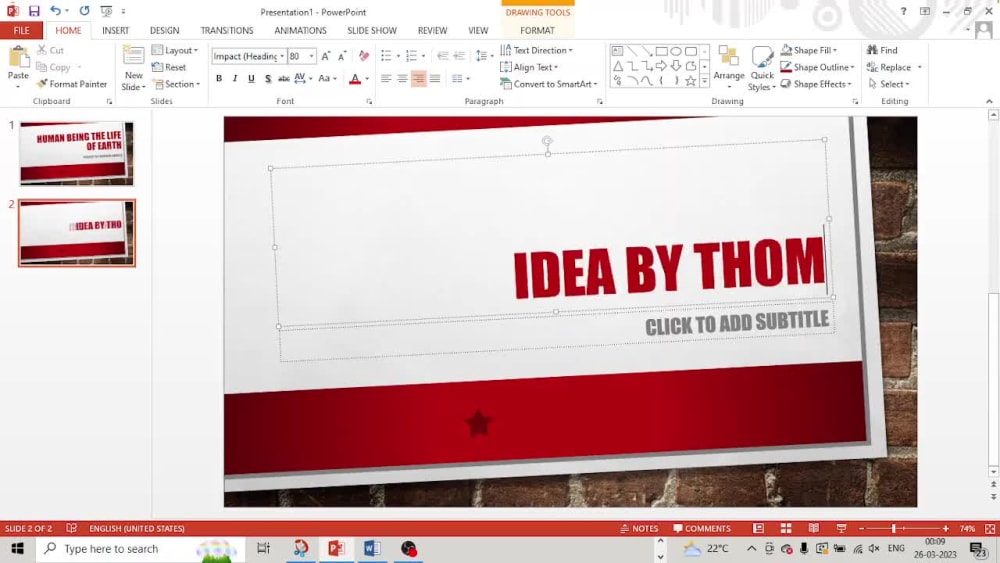Screen dimensions: 1000x563
Task: Open the font name dropdown (Impact)
Action: click(x=282, y=56)
